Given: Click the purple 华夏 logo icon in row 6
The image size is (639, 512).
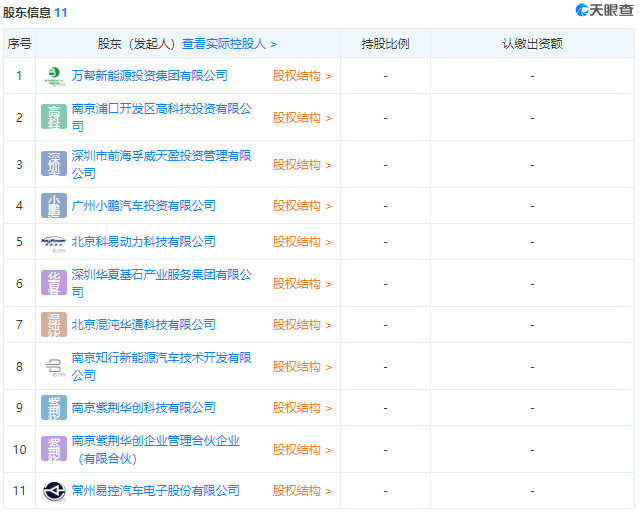Looking at the screenshot, I should (54, 283).
